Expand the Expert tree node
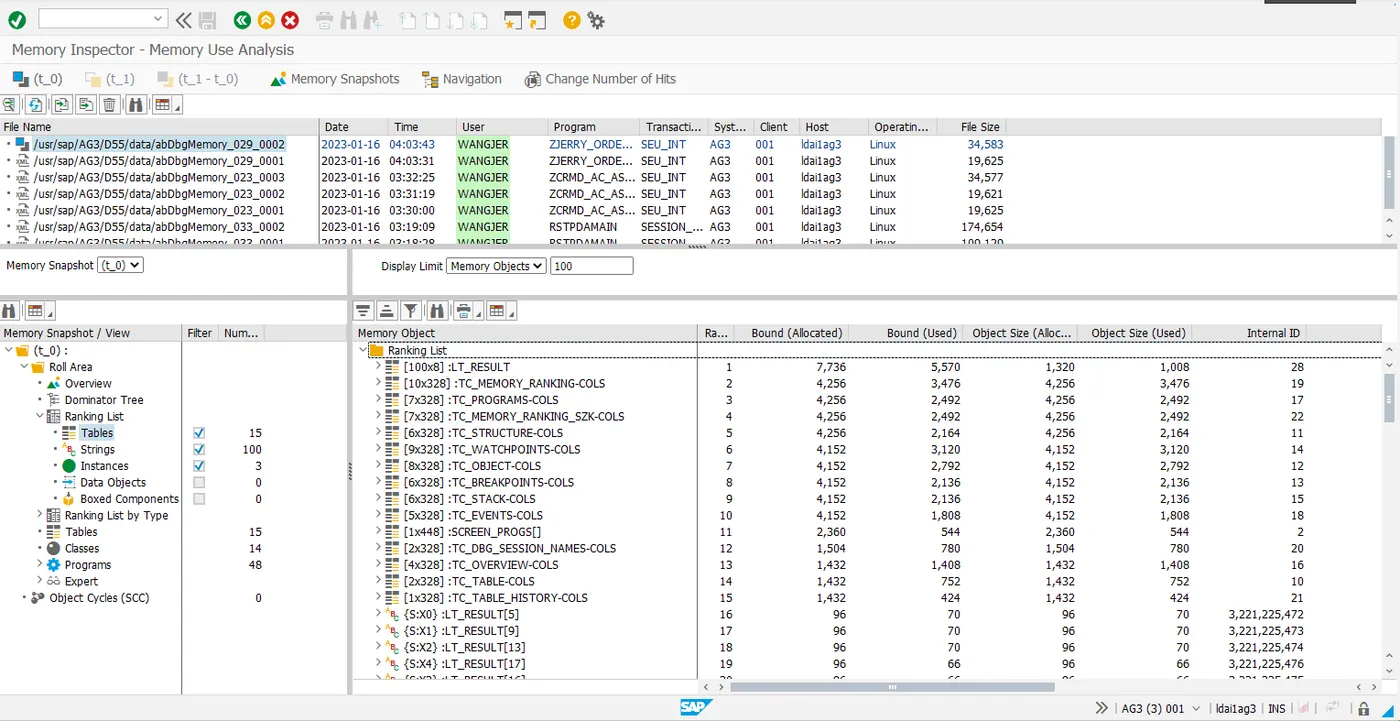 coord(40,581)
